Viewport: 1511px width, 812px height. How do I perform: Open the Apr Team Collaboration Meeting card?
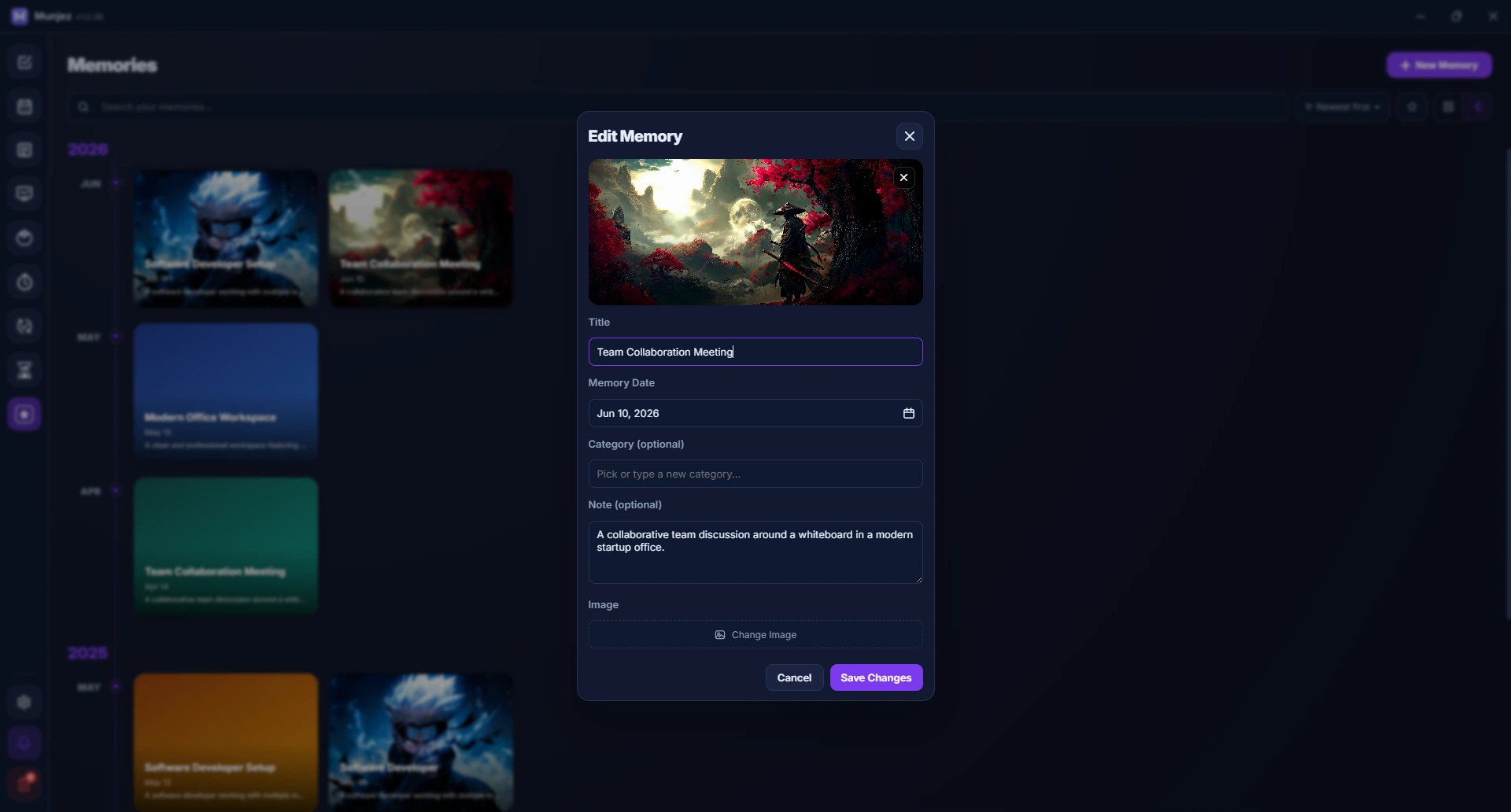(226, 545)
